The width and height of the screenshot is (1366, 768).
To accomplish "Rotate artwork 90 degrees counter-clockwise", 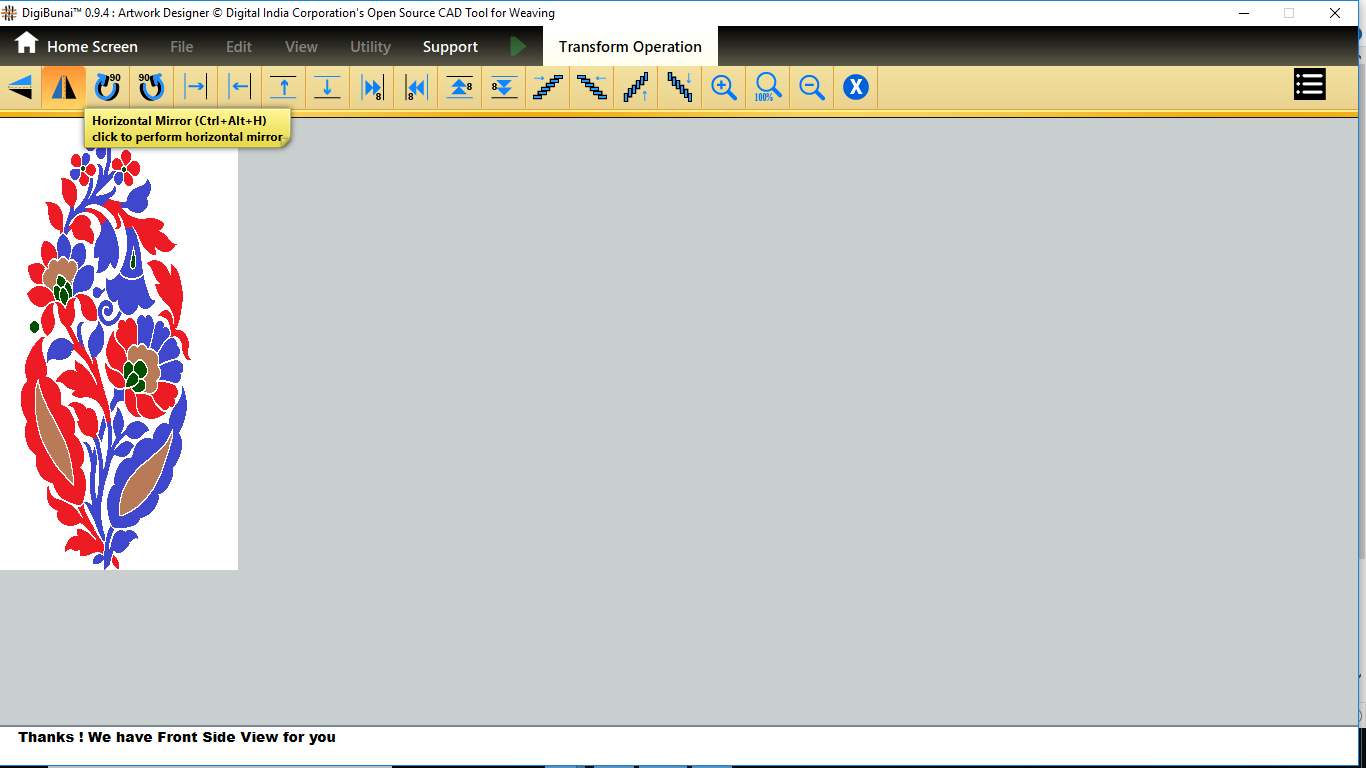I will [151, 87].
